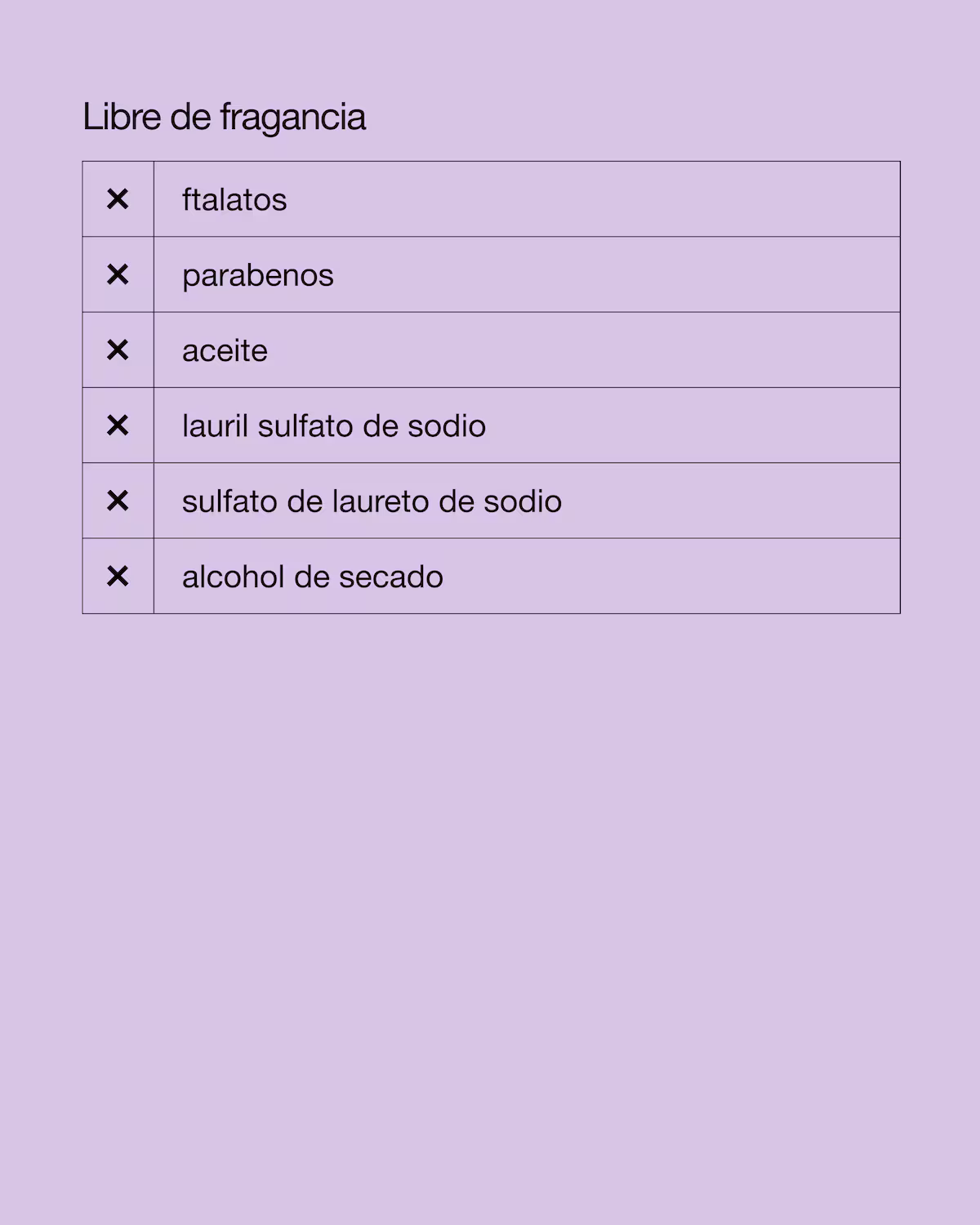Click the 'ftalatos' text label
This screenshot has width=980, height=1225.
click(x=234, y=200)
